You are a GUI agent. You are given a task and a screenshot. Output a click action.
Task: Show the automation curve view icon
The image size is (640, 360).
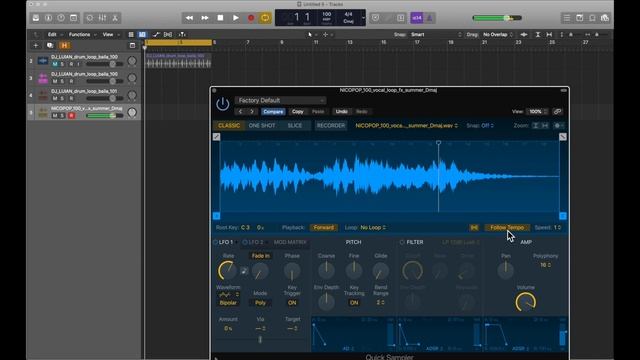[x=156, y=35]
